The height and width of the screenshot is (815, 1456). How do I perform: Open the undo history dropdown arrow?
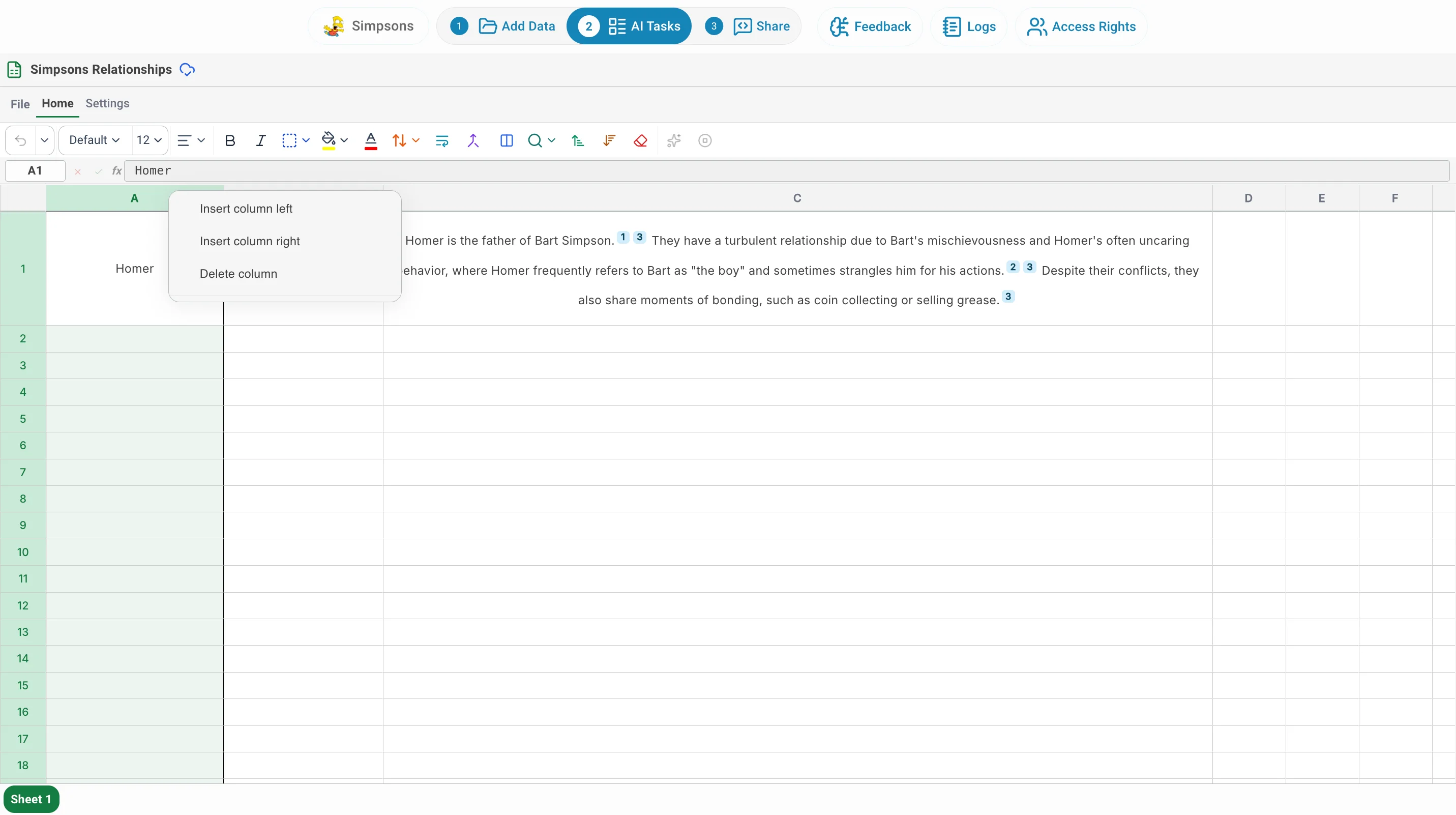tap(44, 140)
